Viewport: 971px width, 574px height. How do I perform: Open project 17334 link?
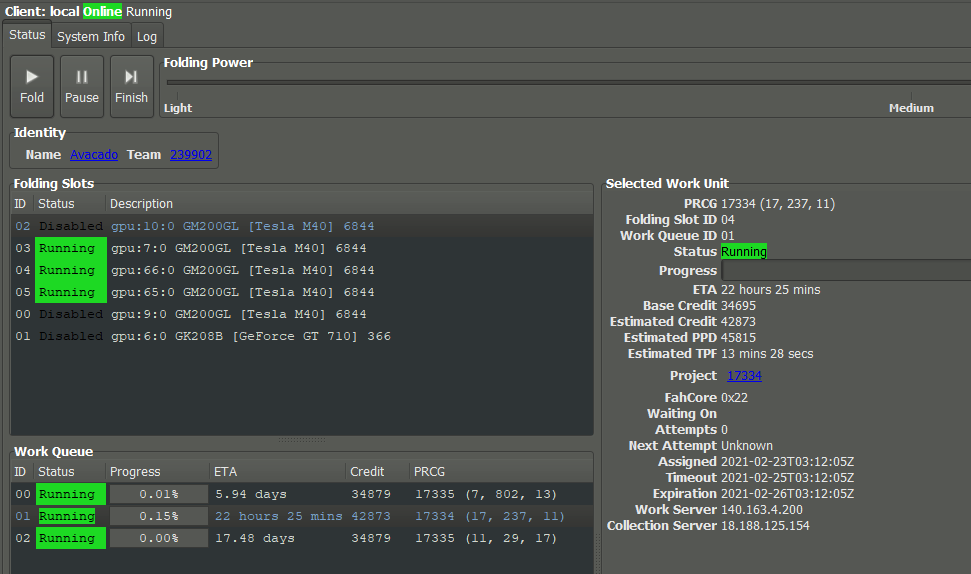[x=744, y=376]
